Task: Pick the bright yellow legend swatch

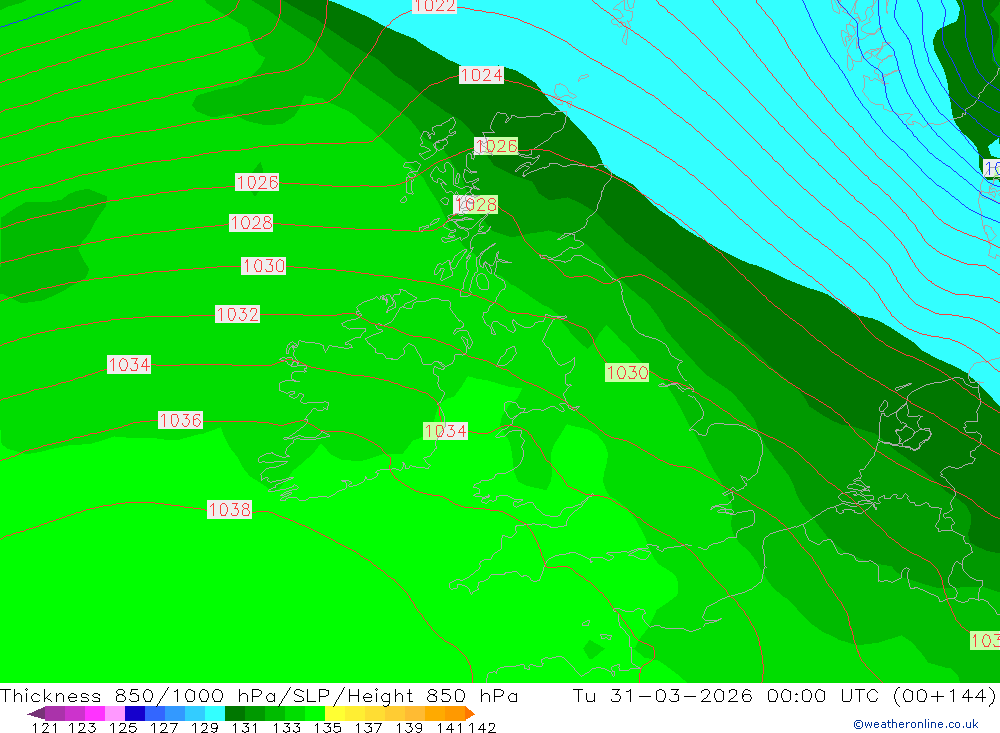Action: tap(335, 713)
